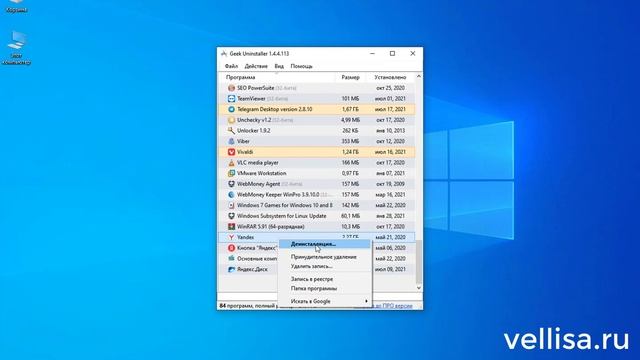
Task: Click the "1,24 ГБ" size of Vivaldi
Action: click(350, 152)
